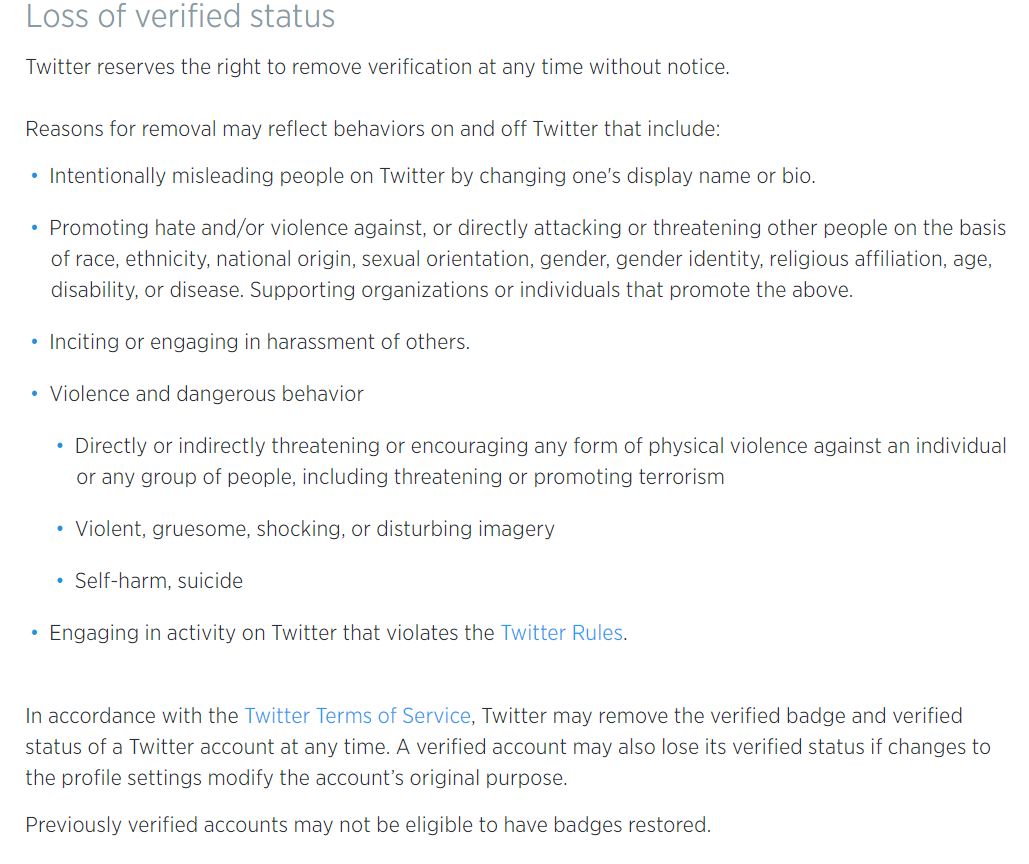The height and width of the screenshot is (864, 1029).
Task: Click the "Previously verified accounts" final sentence
Action: point(367,825)
